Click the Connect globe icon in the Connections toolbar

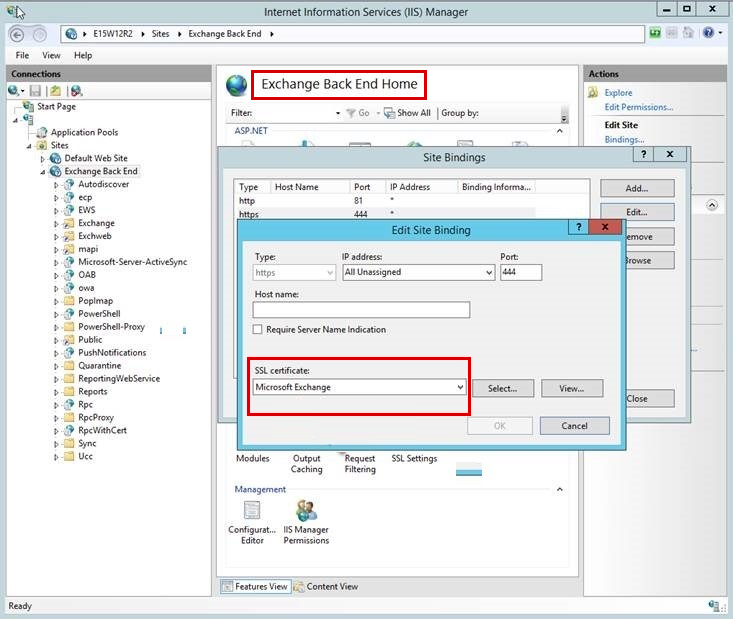14,91
